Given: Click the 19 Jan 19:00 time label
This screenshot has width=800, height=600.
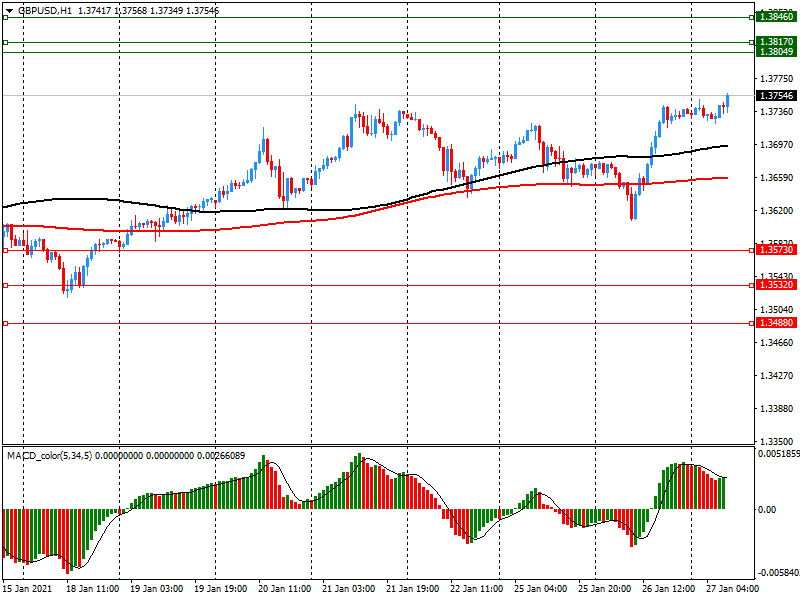Looking at the screenshot, I should click(x=220, y=589).
